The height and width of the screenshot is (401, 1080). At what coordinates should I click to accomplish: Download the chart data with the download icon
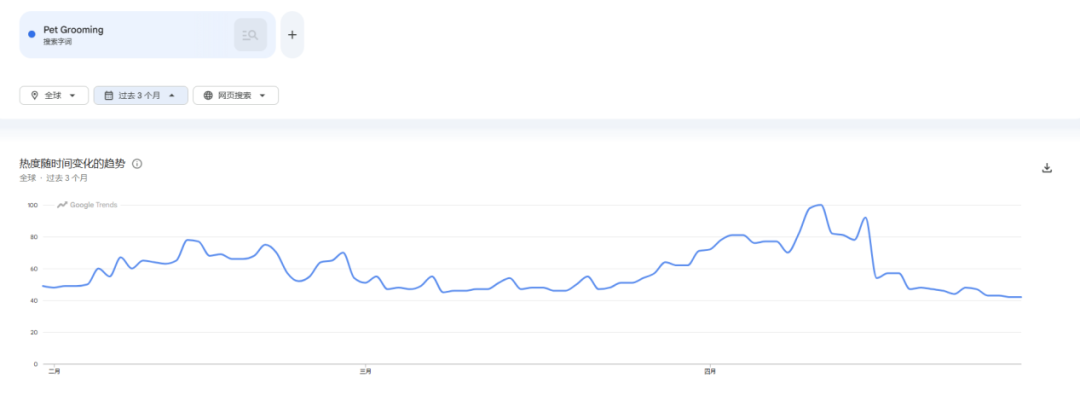pyautogui.click(x=1047, y=168)
